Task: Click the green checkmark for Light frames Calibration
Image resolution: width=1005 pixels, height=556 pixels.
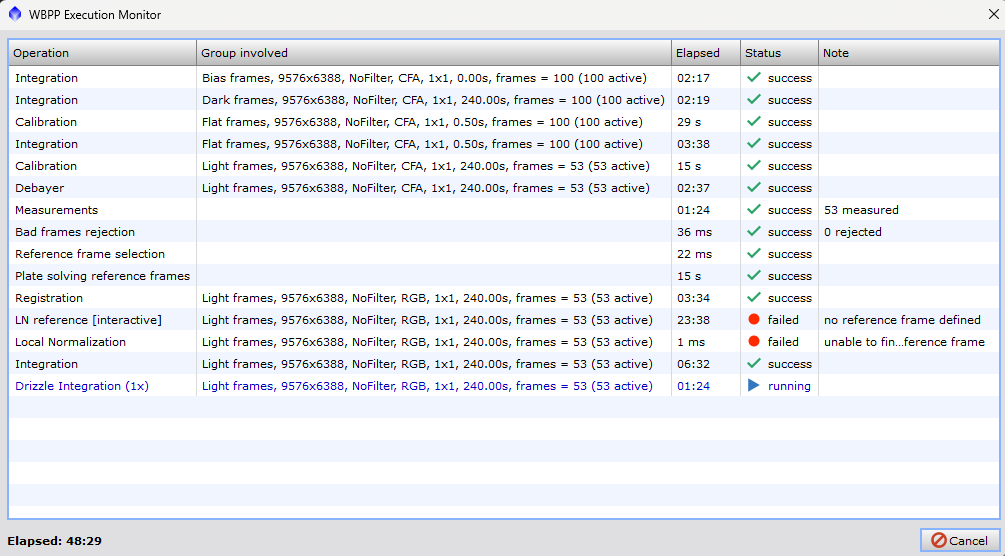Action: pos(754,165)
